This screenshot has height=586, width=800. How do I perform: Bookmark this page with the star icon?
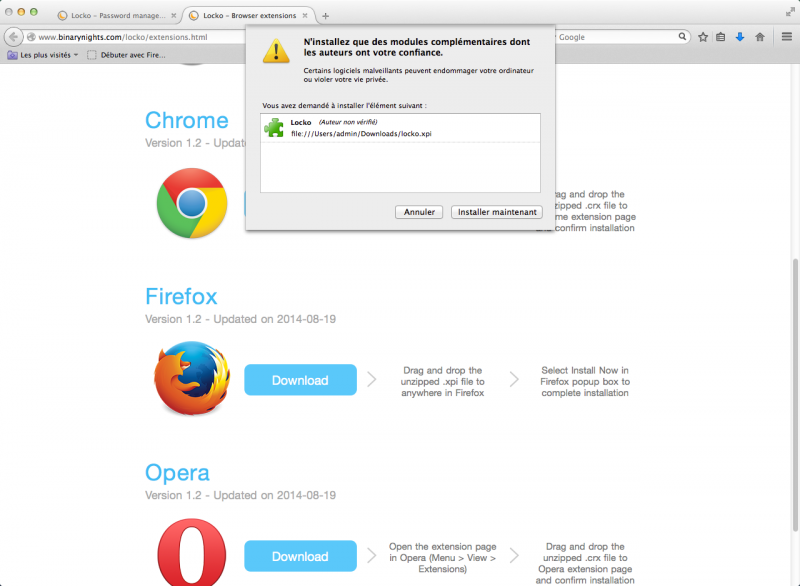(703, 37)
